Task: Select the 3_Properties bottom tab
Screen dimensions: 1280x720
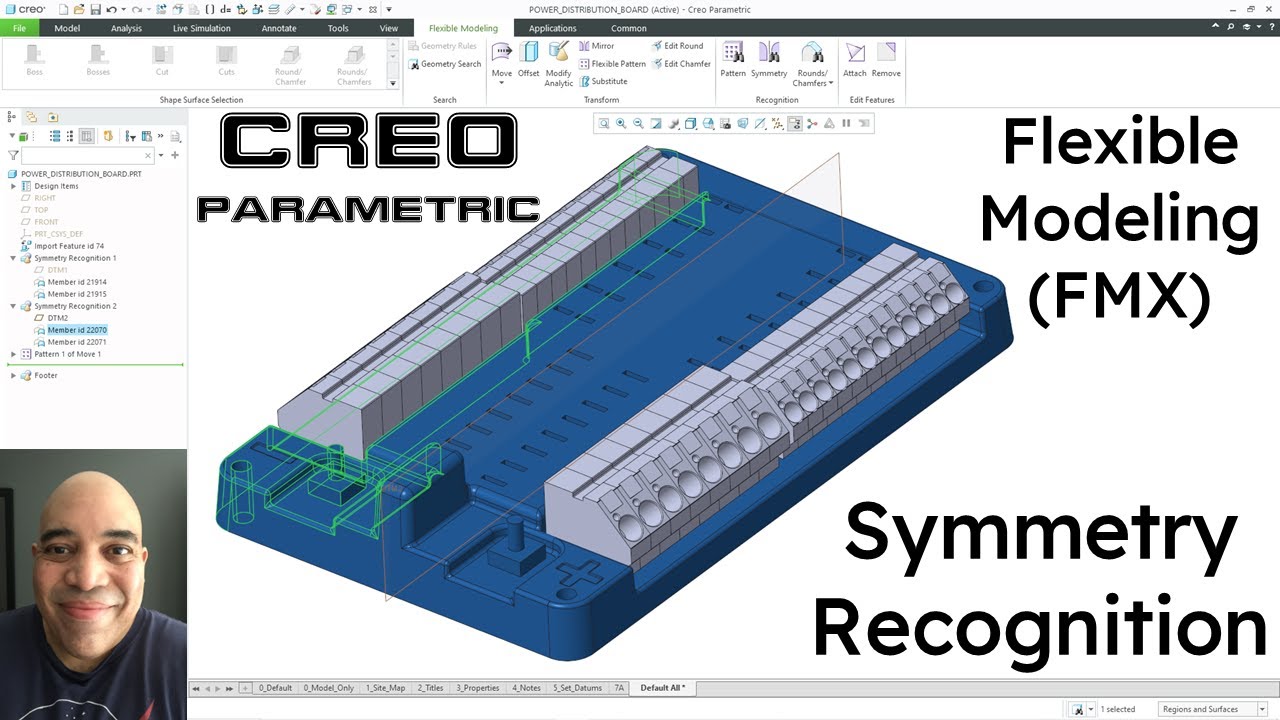Action: click(x=478, y=688)
